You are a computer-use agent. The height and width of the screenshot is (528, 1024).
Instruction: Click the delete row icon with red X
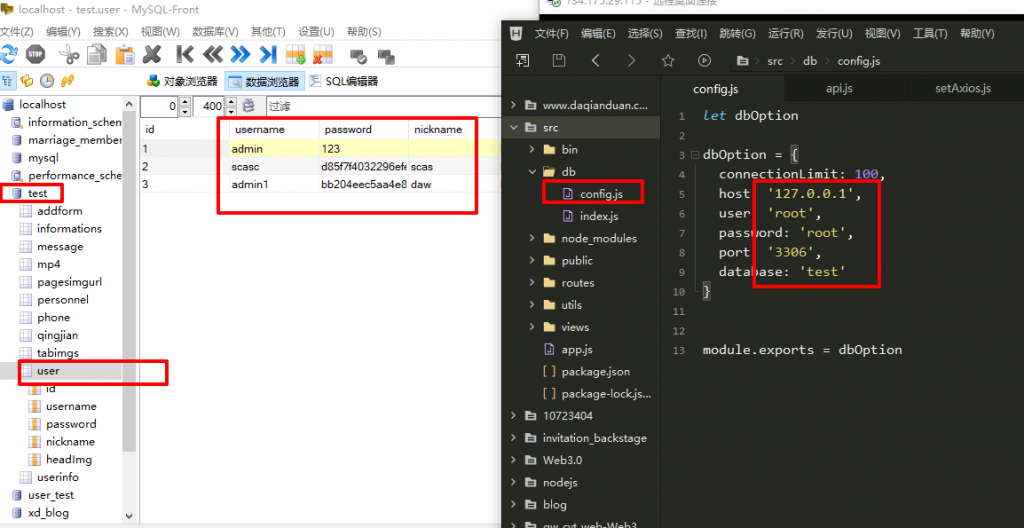click(323, 54)
